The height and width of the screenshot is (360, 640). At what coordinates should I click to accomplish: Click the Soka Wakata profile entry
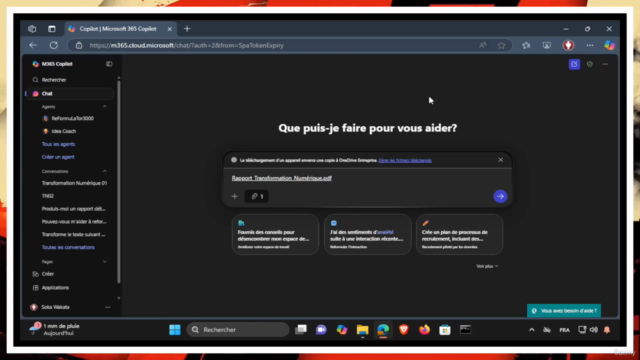[x=55, y=307]
